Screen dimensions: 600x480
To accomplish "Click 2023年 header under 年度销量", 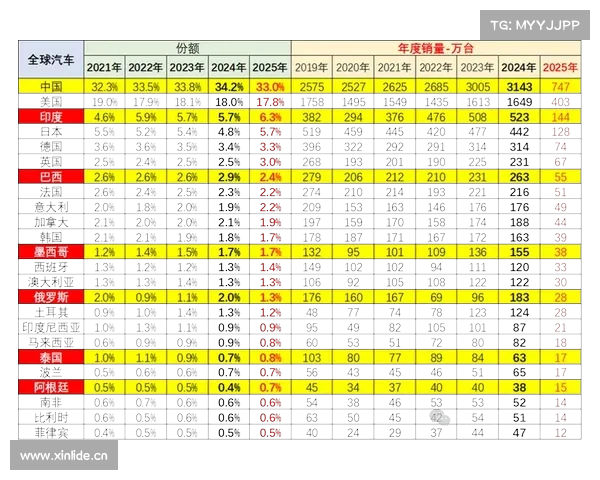I will click(x=477, y=67).
